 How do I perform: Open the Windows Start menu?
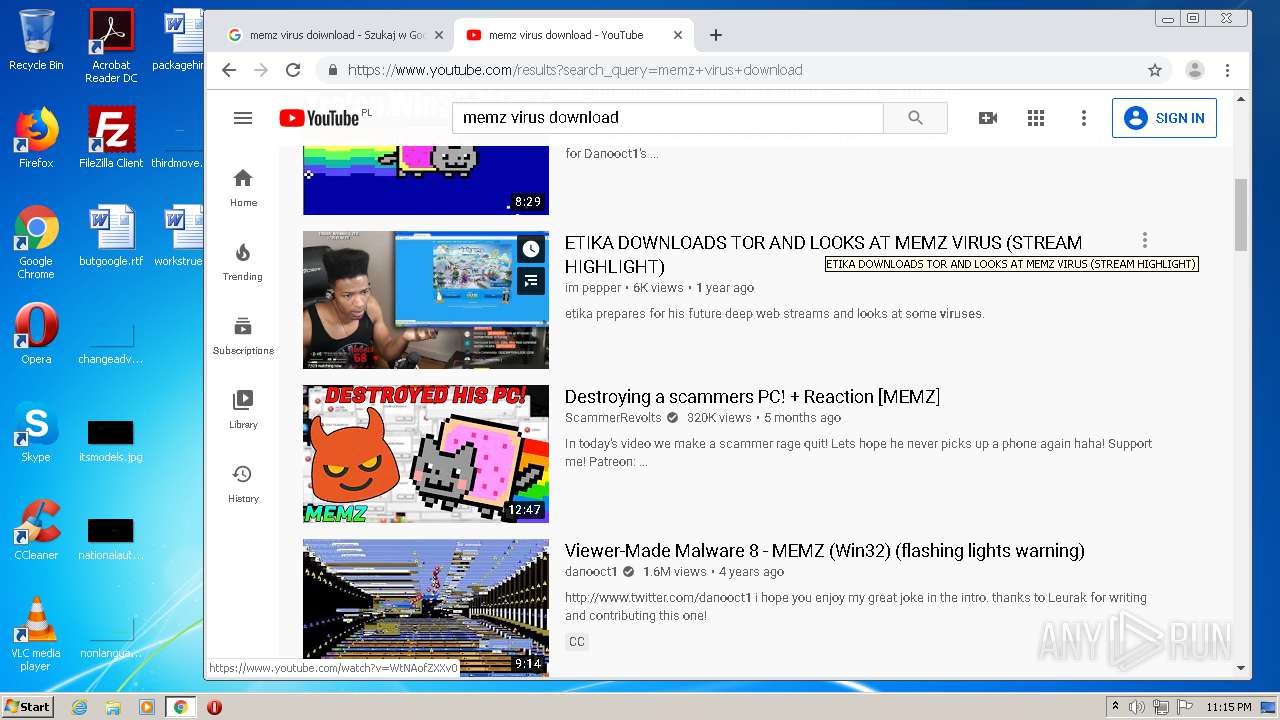[27, 706]
